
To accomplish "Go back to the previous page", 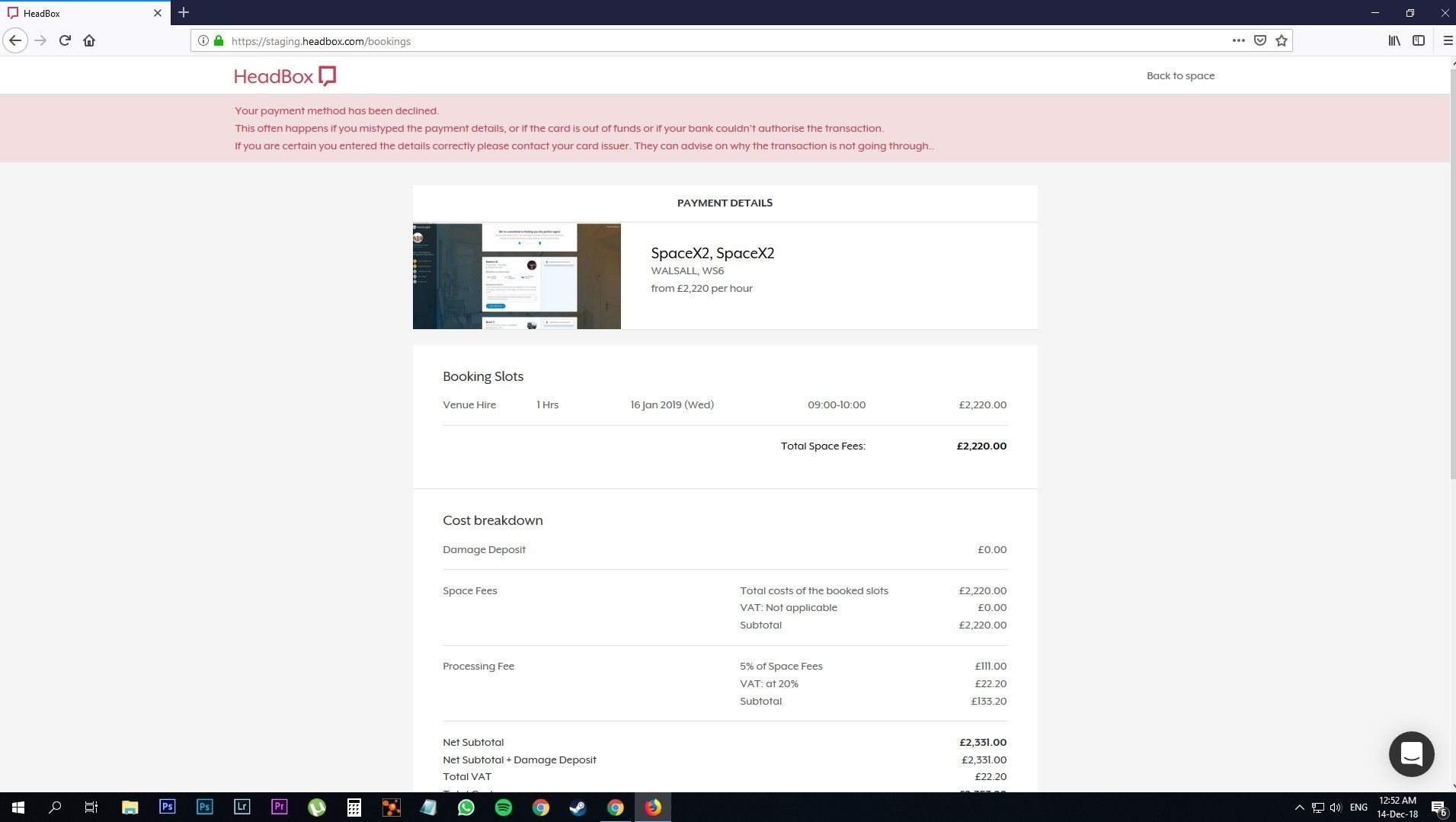I will coord(15,41).
